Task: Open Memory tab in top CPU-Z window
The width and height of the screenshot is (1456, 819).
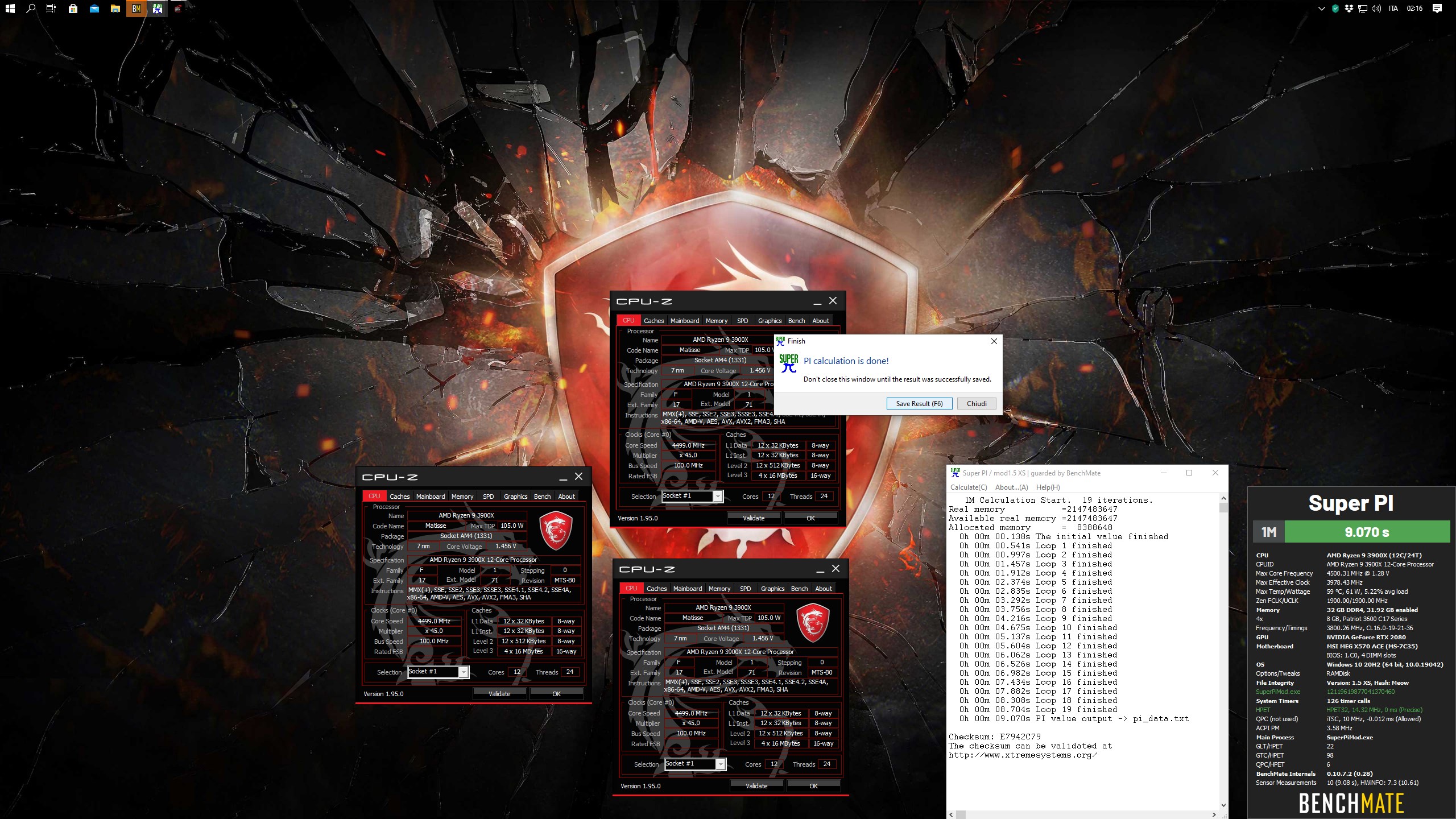Action: (716, 321)
